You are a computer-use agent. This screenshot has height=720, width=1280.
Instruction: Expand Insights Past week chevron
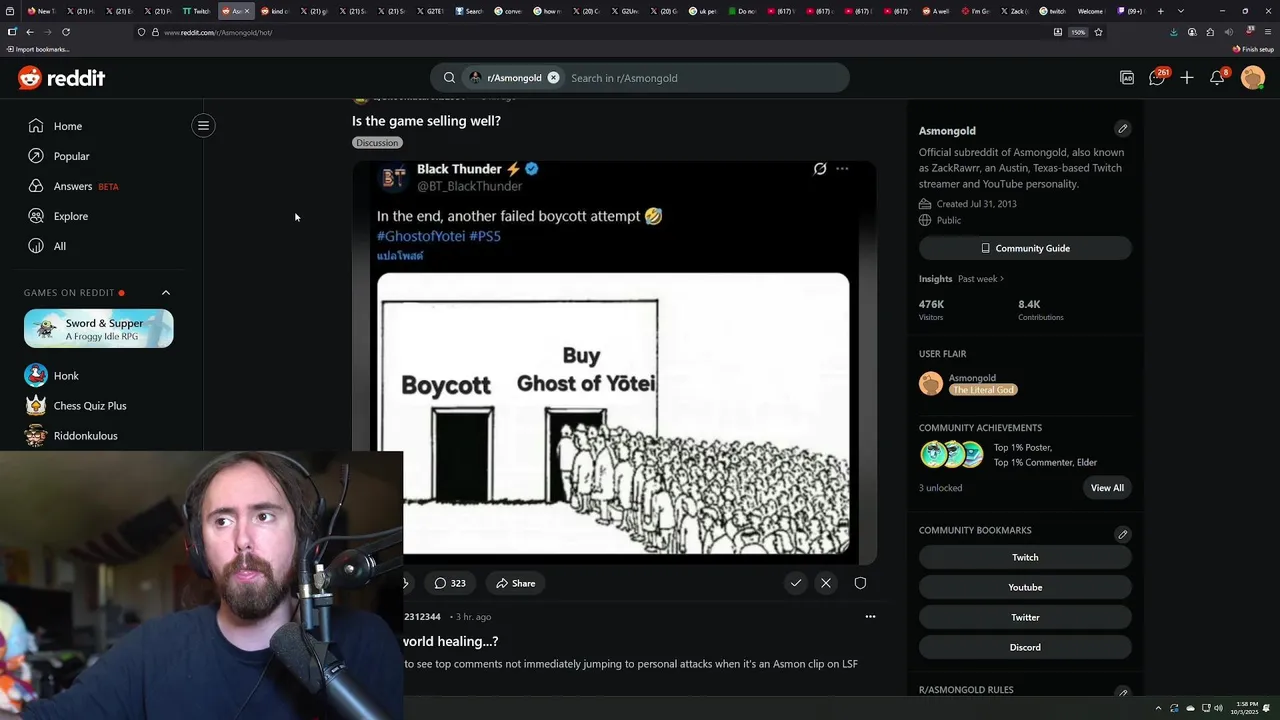pos(1001,279)
